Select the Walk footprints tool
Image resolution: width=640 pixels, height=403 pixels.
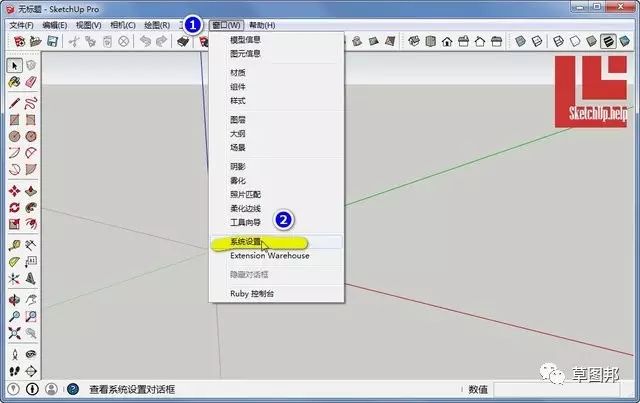[15, 371]
